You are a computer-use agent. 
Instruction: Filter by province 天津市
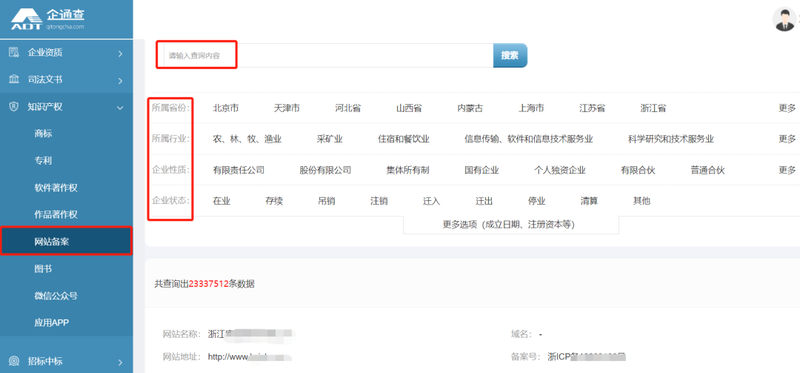coord(287,108)
